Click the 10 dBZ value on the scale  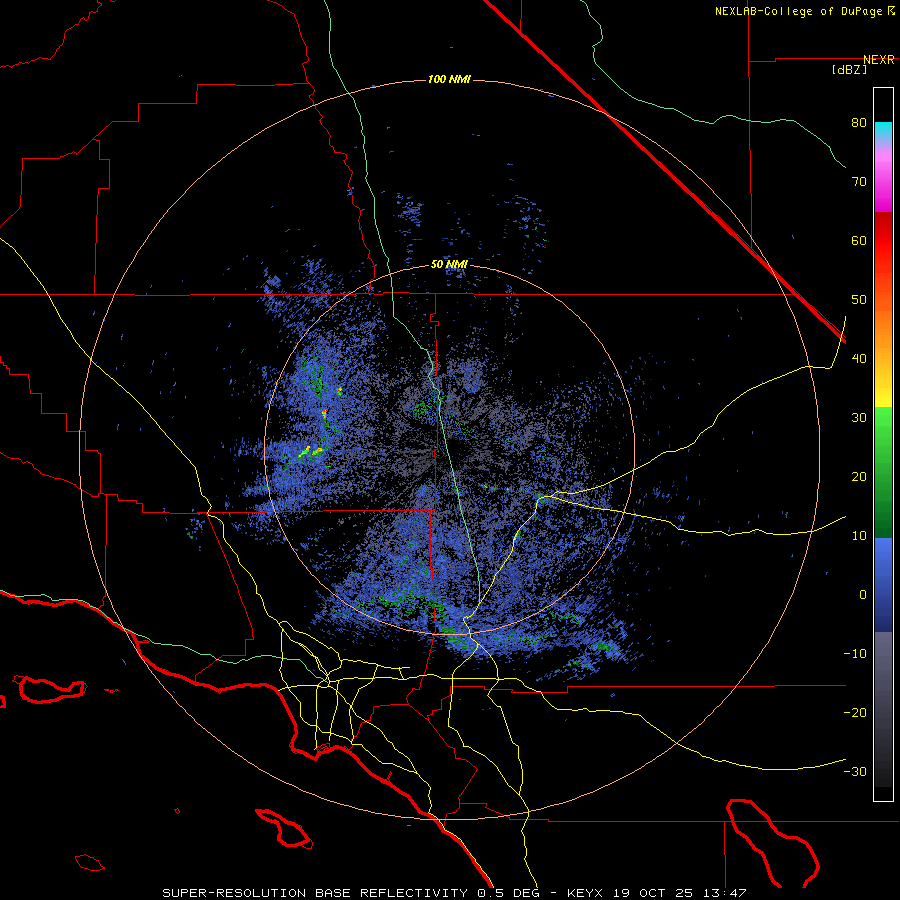coord(859,536)
